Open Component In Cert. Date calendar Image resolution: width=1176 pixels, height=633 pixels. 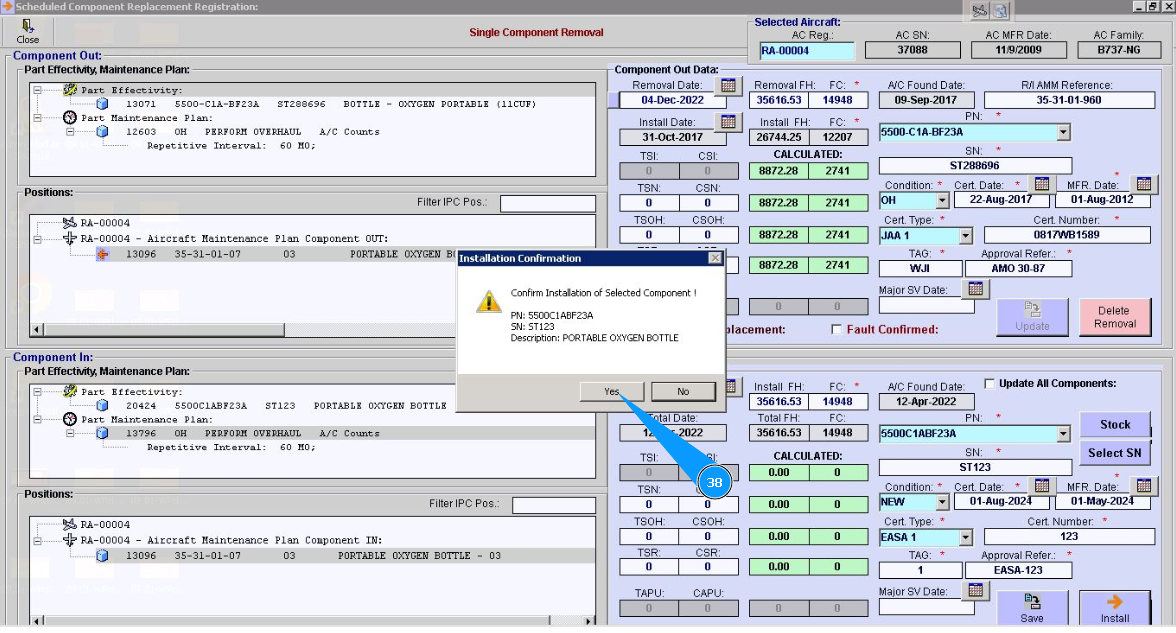pos(1042,487)
